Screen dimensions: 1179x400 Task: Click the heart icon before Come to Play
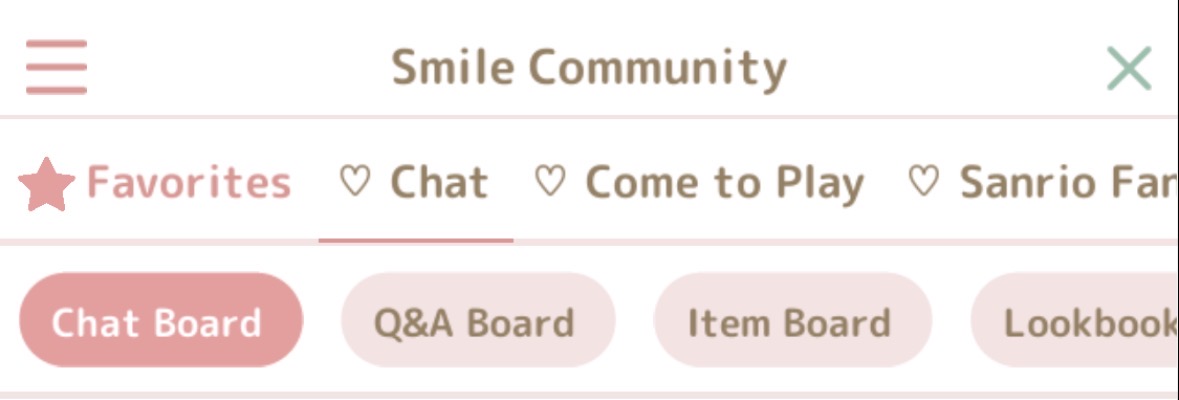click(x=549, y=182)
